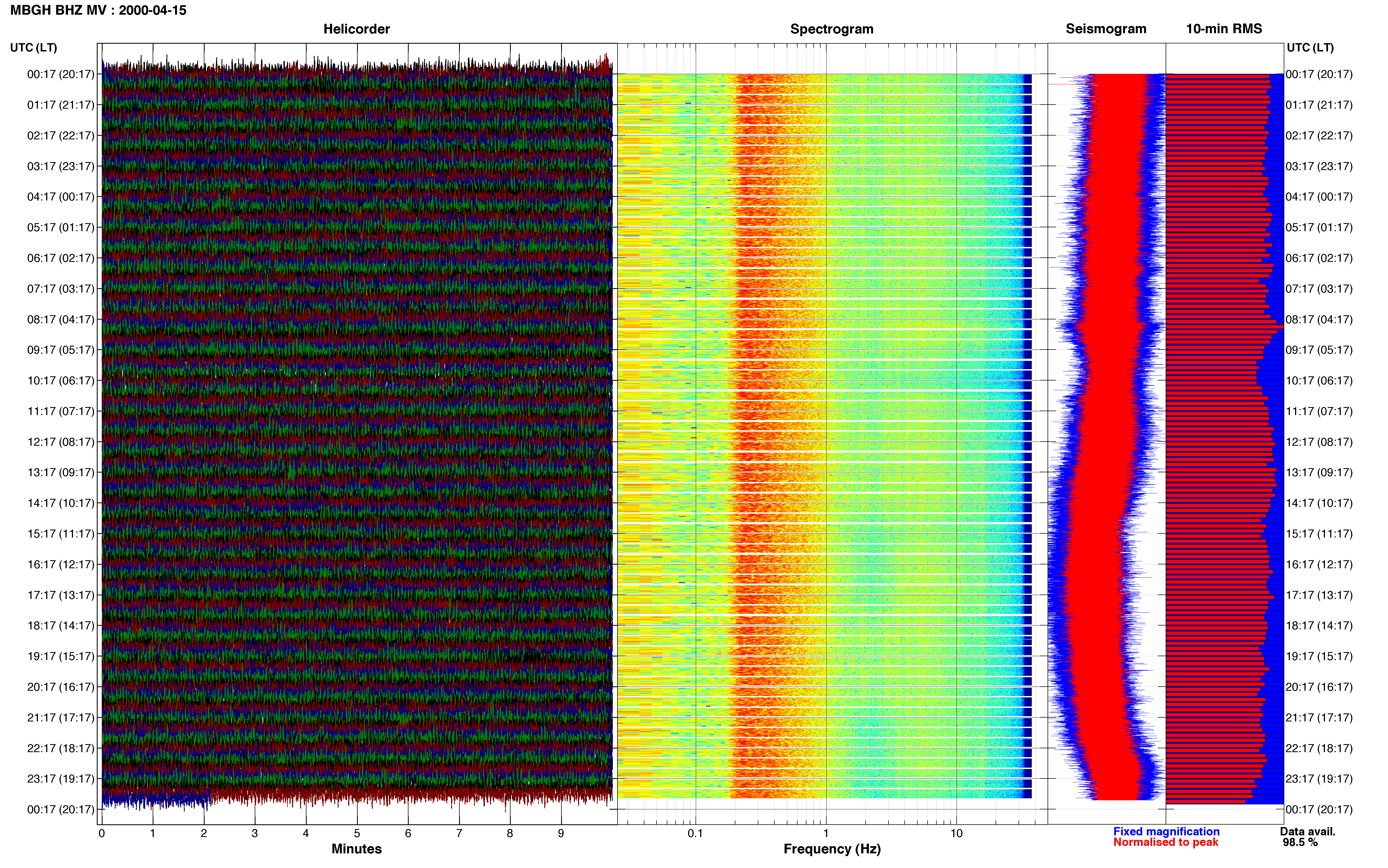Viewport: 1388px width, 868px height.
Task: Click minutes axis tick label '3'
Action: [255, 833]
